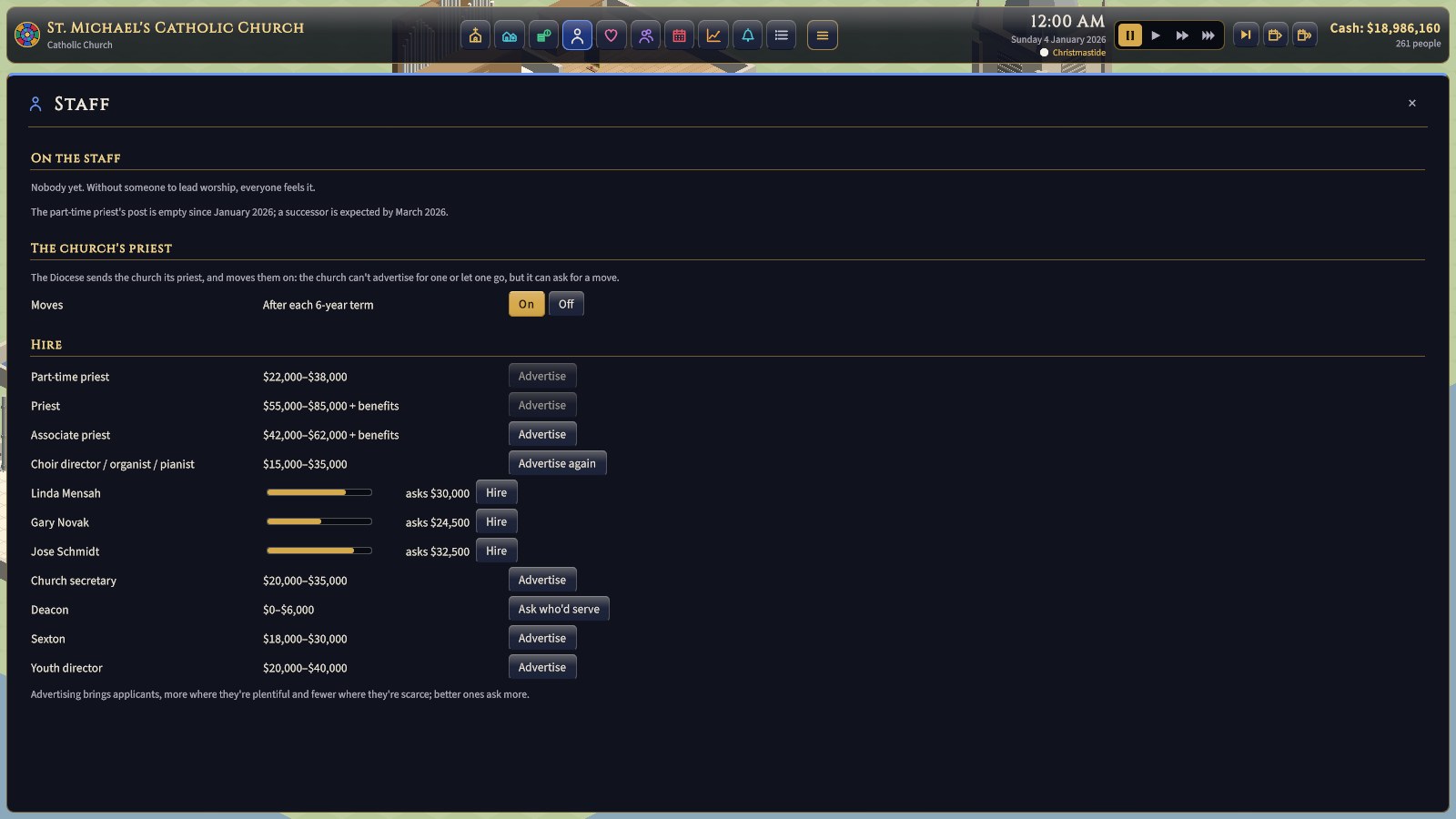Image resolution: width=1456 pixels, height=819 pixels.
Task: Open the teal bell notifications icon
Action: pos(747,35)
